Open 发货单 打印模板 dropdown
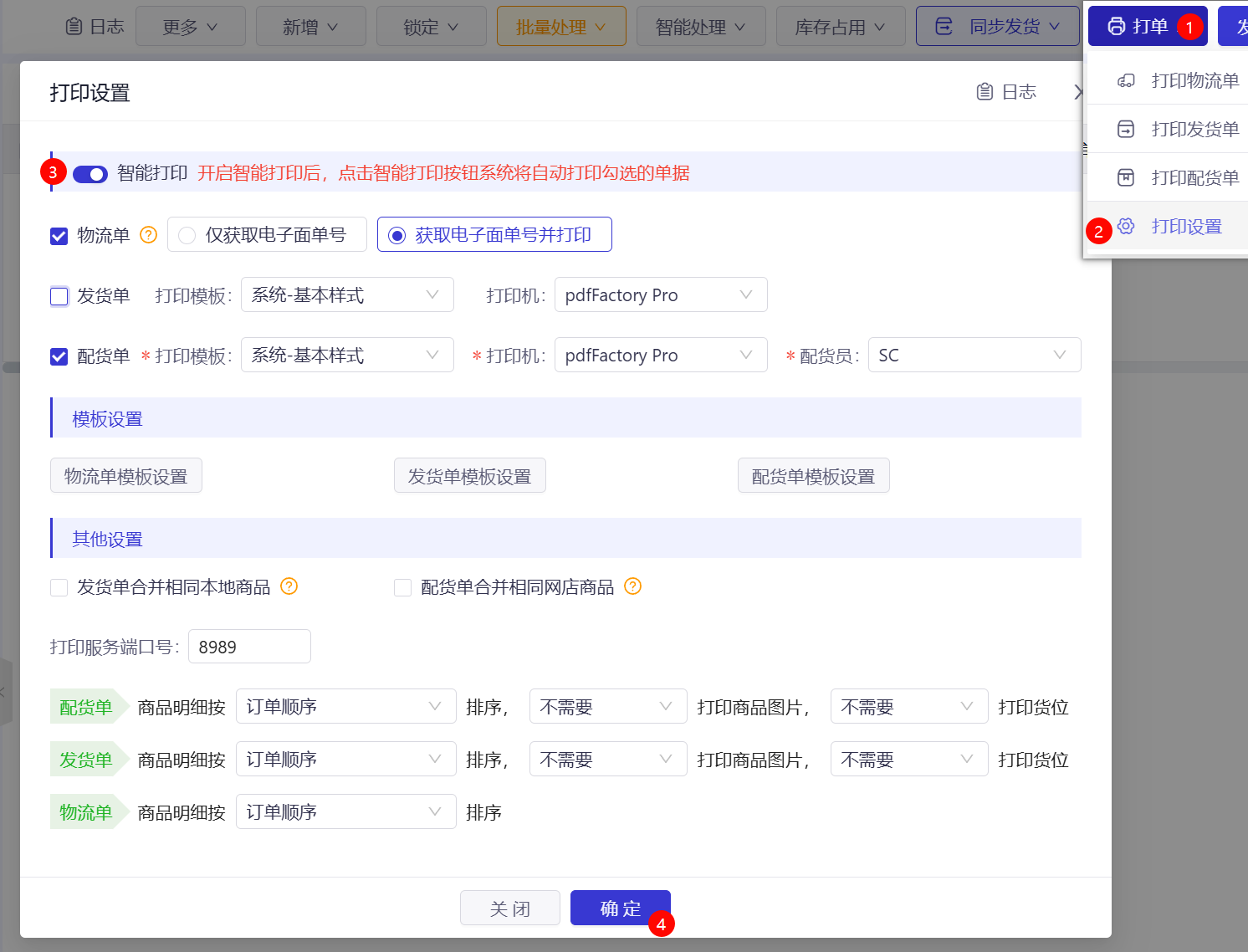Viewport: 1248px width, 952px height. 347,294
